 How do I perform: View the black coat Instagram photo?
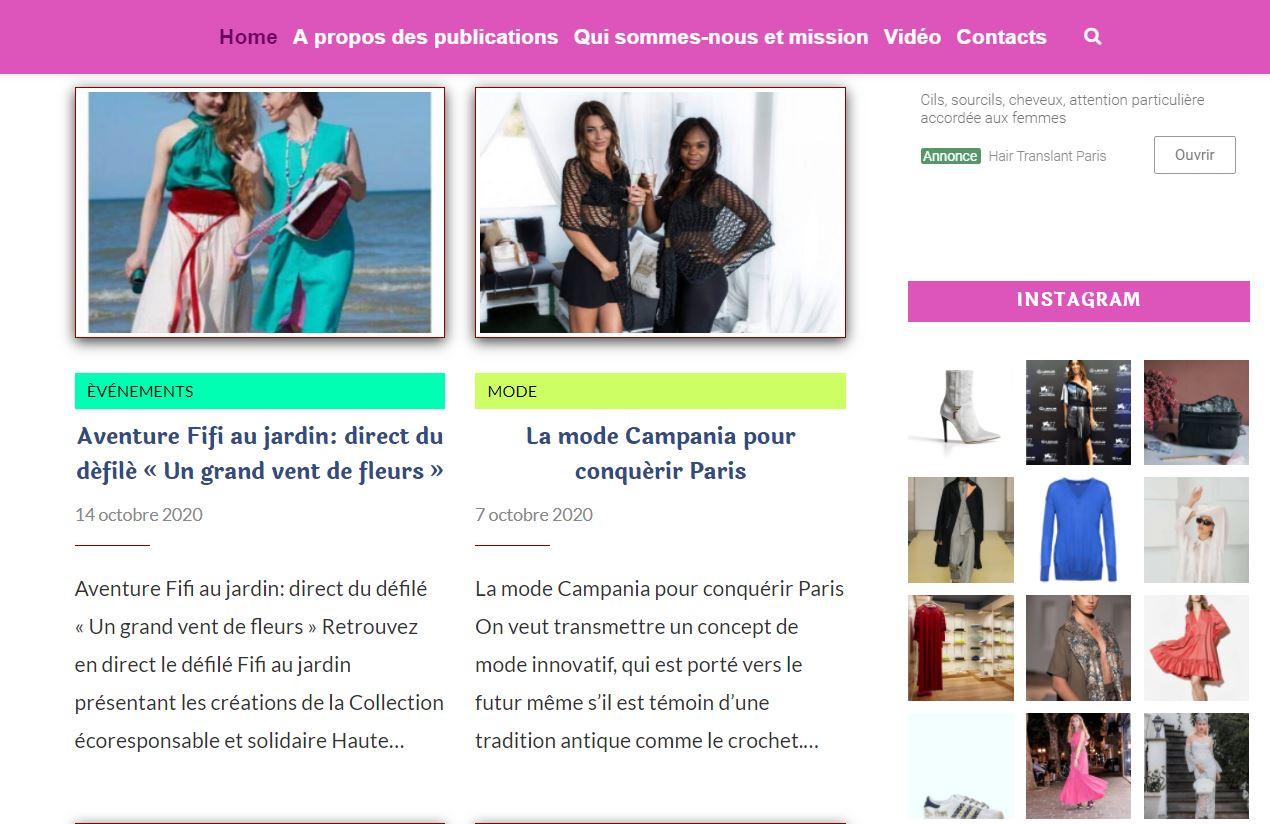tap(960, 530)
